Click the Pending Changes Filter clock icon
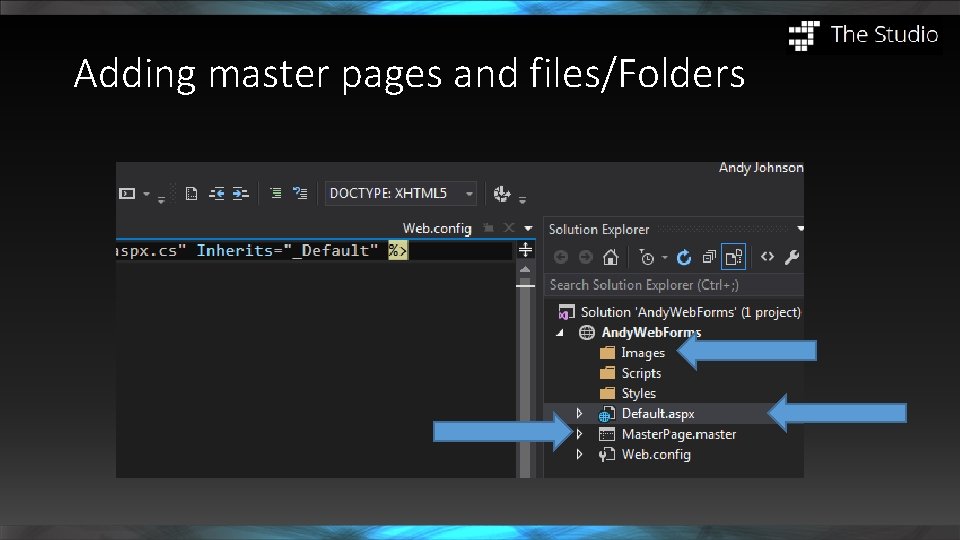This screenshot has height=540, width=960. [647, 257]
